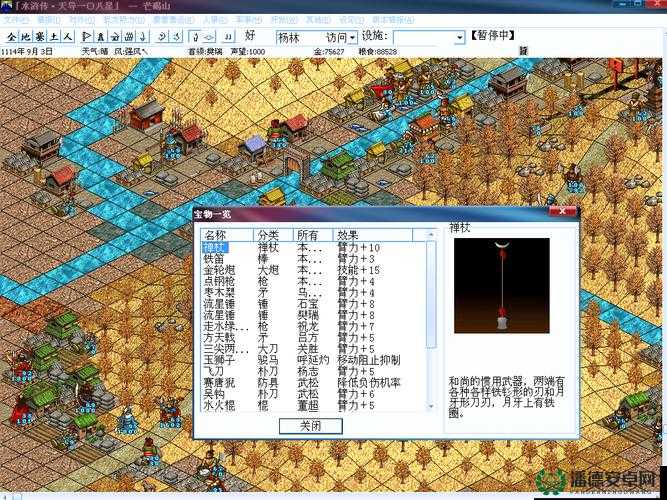Click the 声望:1000 status text
The width and height of the screenshot is (667, 500).
pos(248,51)
